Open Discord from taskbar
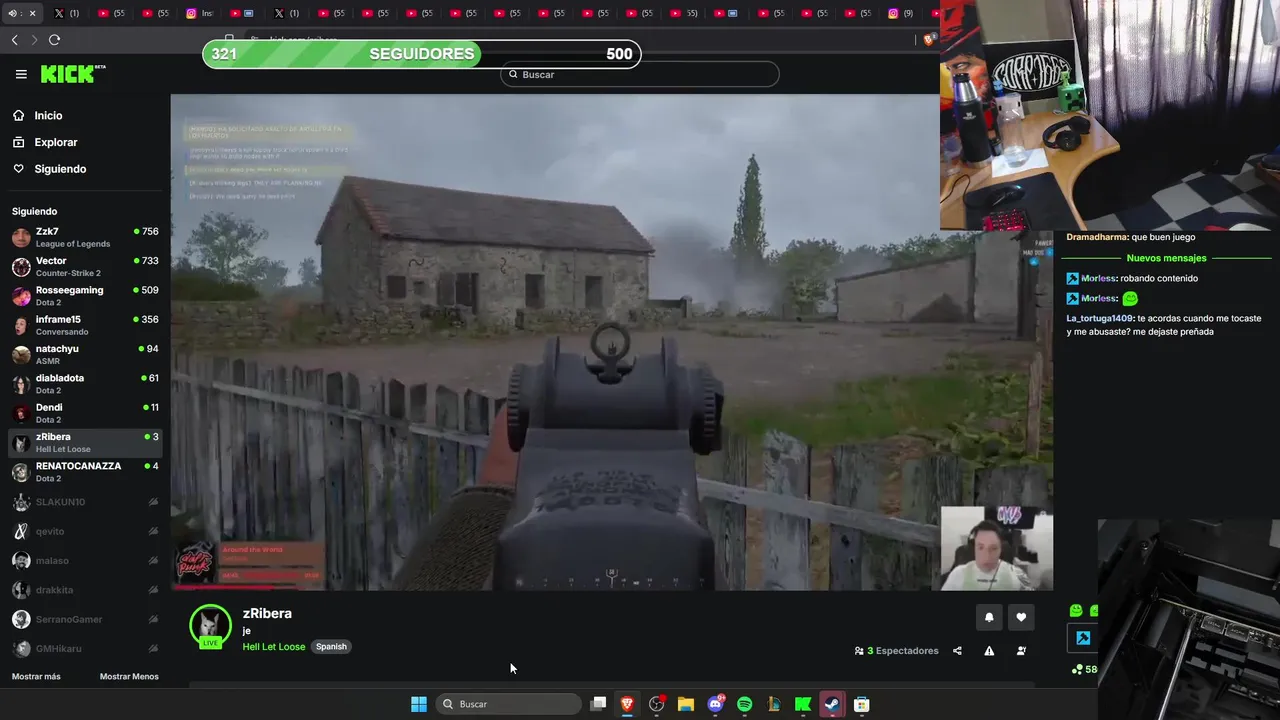This screenshot has height=720, width=1280. pos(715,704)
